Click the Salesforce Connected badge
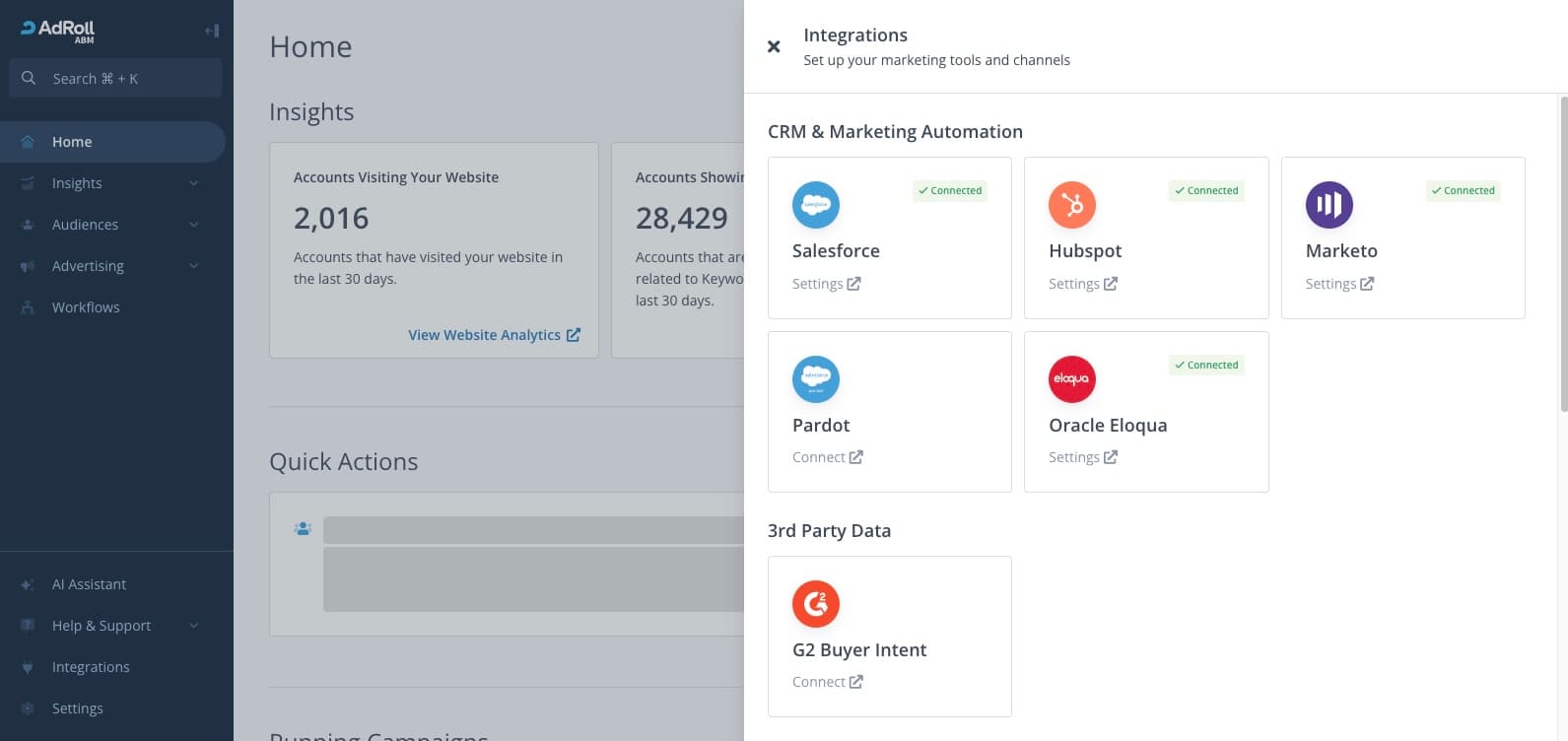 coord(950,190)
